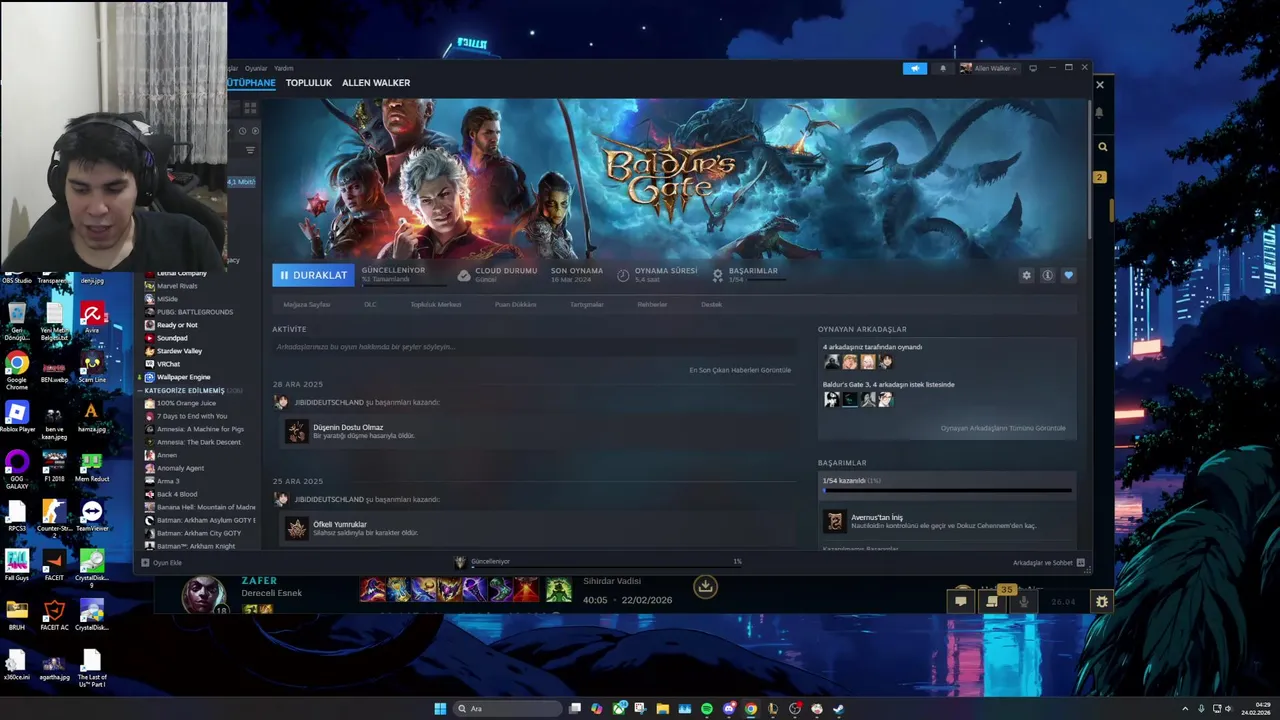Open Spotify from Windows taskbar
Viewport: 1280px width, 720px height.
pos(706,709)
